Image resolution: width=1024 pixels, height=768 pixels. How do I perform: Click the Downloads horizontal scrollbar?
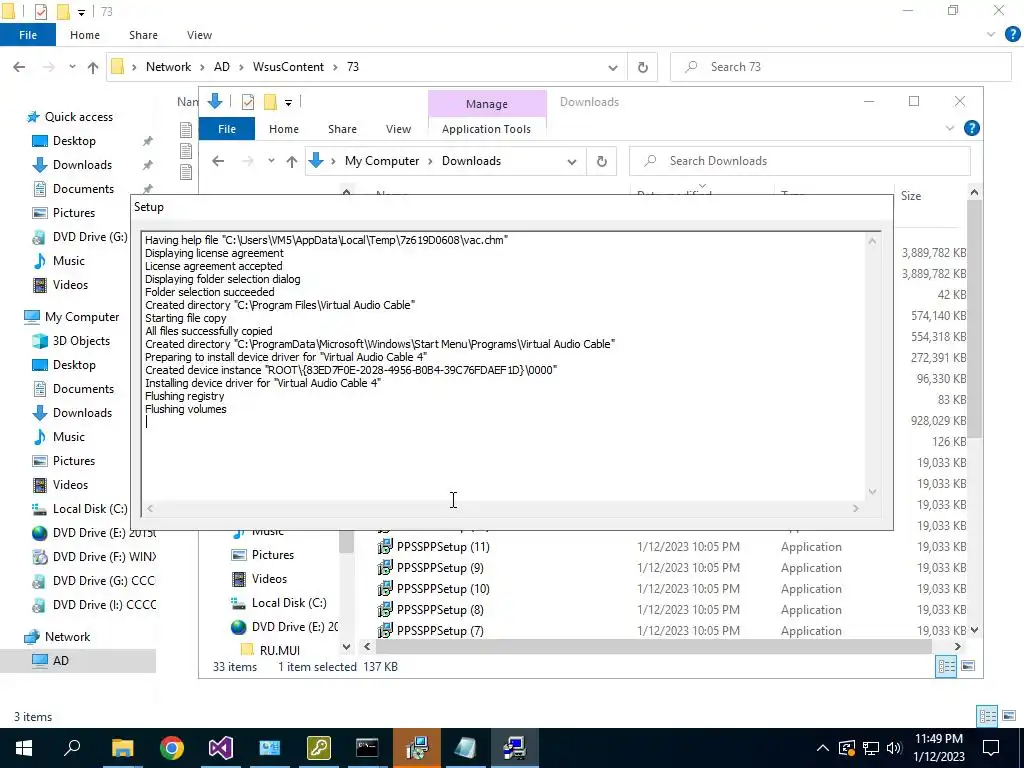pos(653,647)
